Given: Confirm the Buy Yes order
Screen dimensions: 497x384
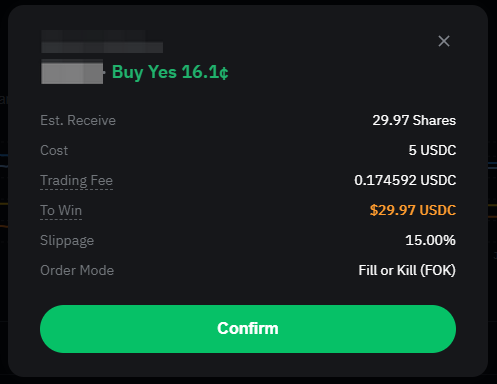Looking at the screenshot, I should click(x=248, y=329).
